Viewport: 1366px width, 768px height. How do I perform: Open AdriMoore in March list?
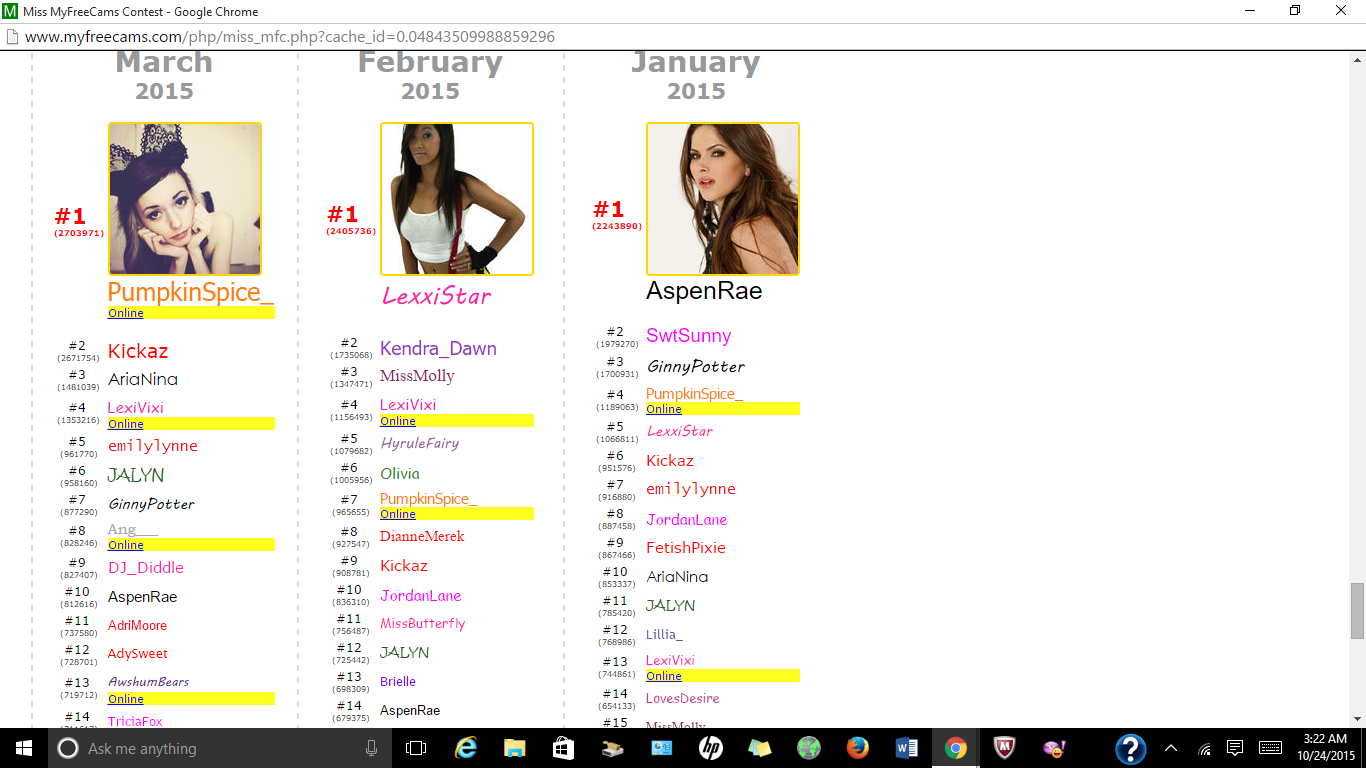[x=138, y=625]
